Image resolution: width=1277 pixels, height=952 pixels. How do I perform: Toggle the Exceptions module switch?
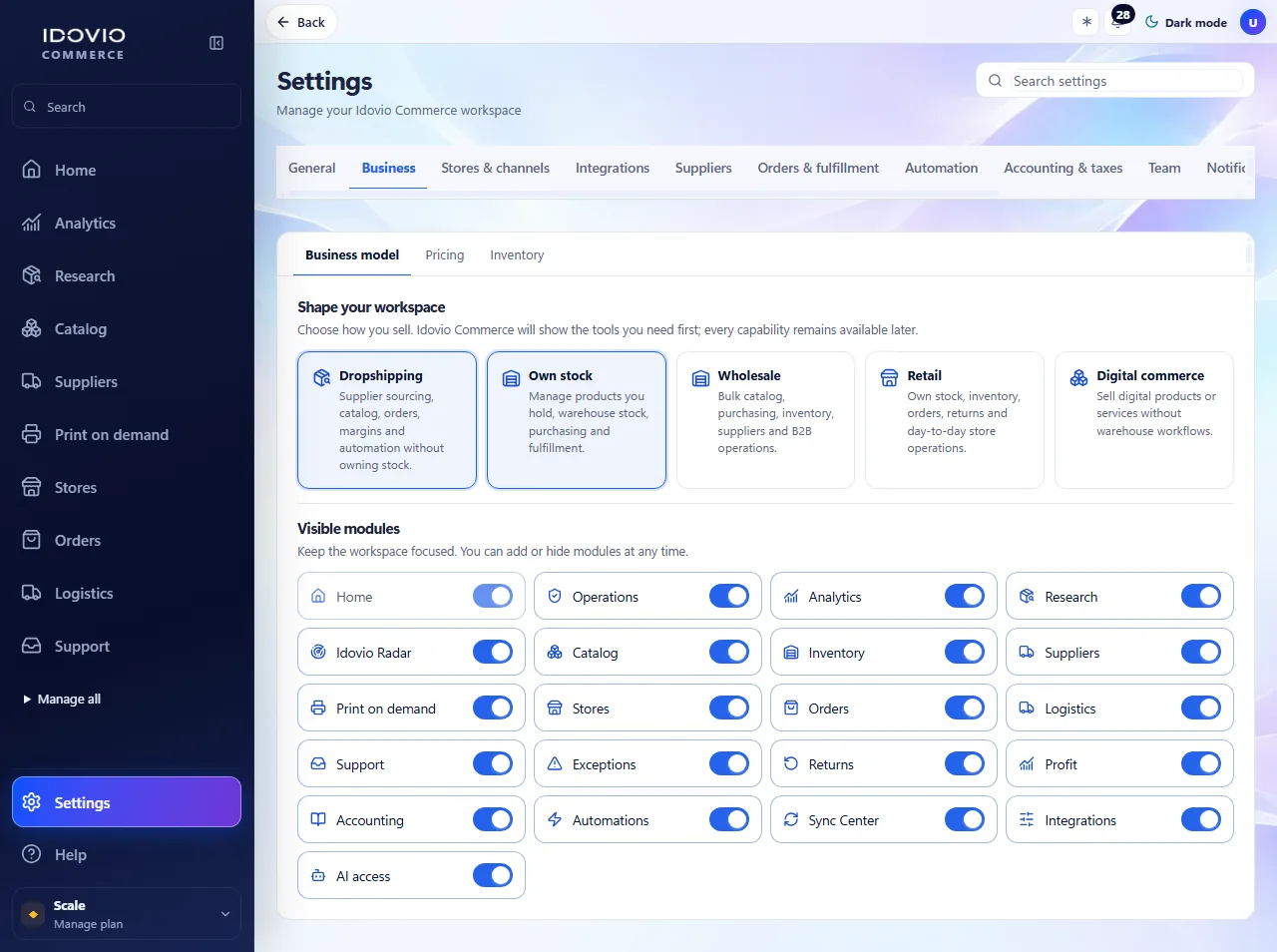[729, 763]
